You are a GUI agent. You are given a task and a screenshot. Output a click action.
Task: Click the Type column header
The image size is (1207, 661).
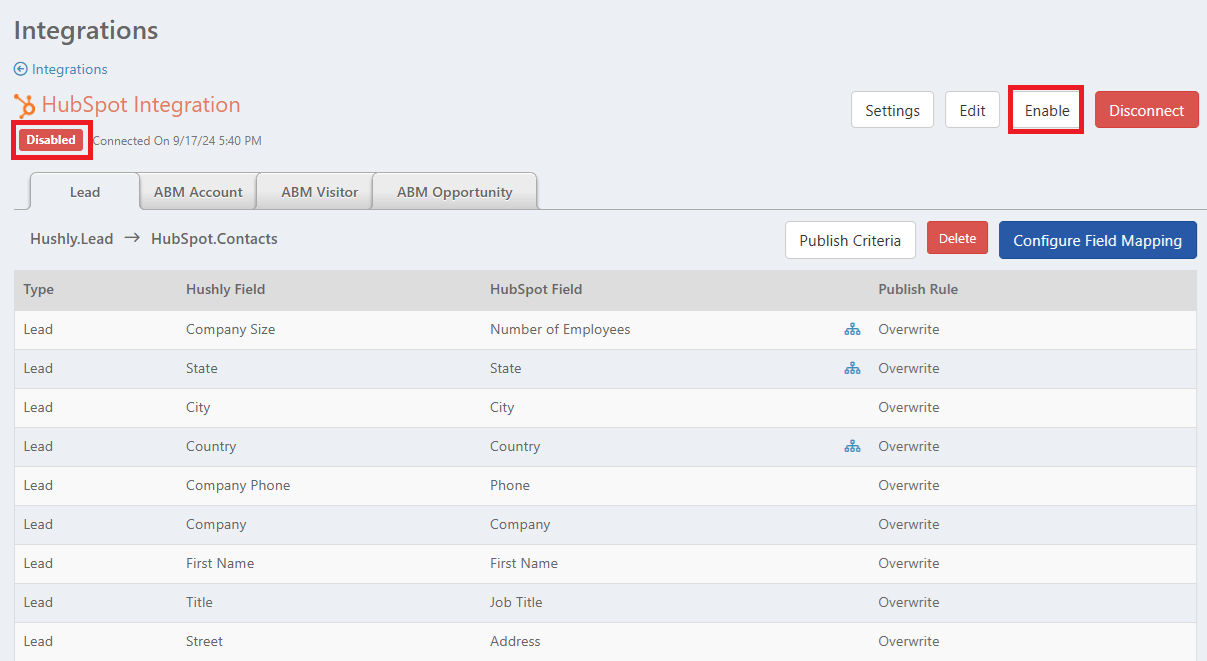click(39, 289)
